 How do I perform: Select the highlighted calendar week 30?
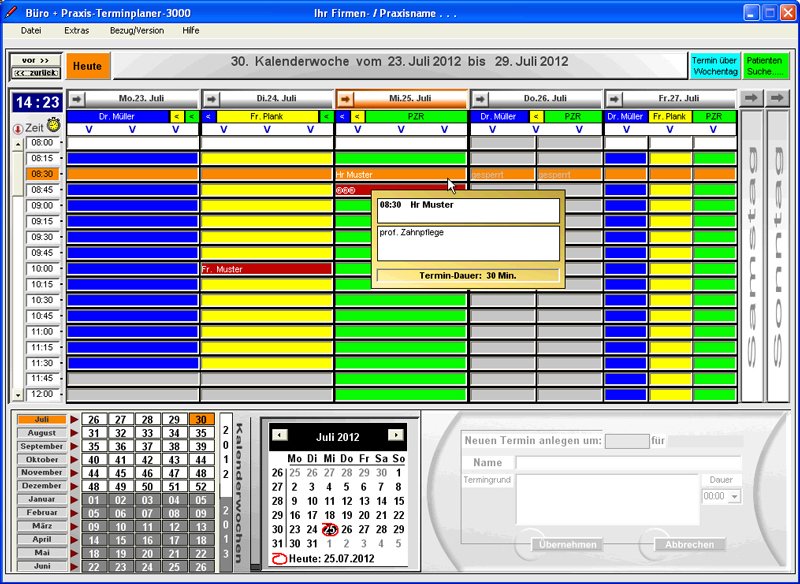click(201, 419)
